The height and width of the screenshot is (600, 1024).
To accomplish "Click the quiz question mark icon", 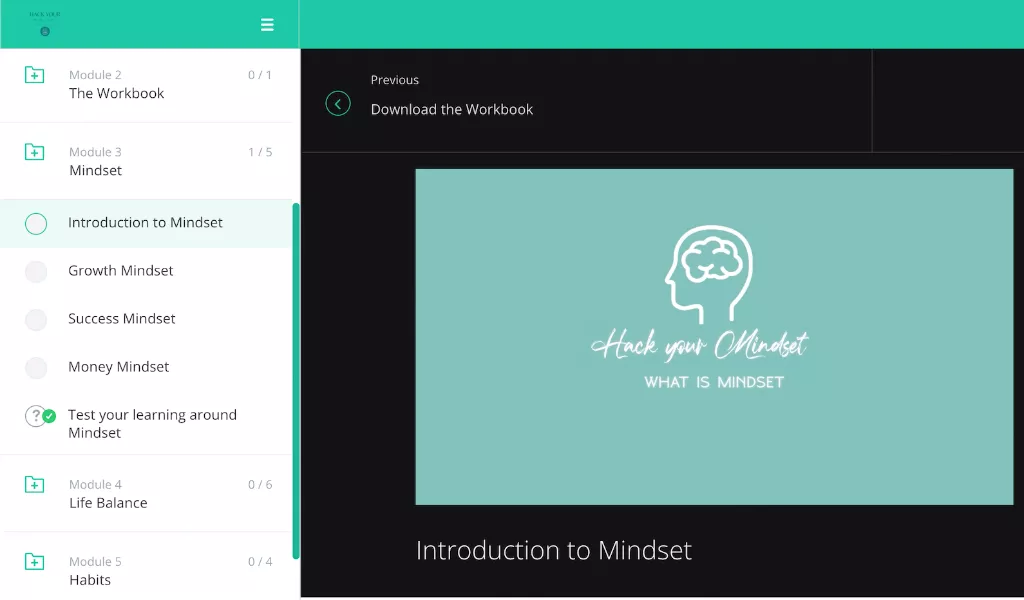I will click(x=36, y=416).
